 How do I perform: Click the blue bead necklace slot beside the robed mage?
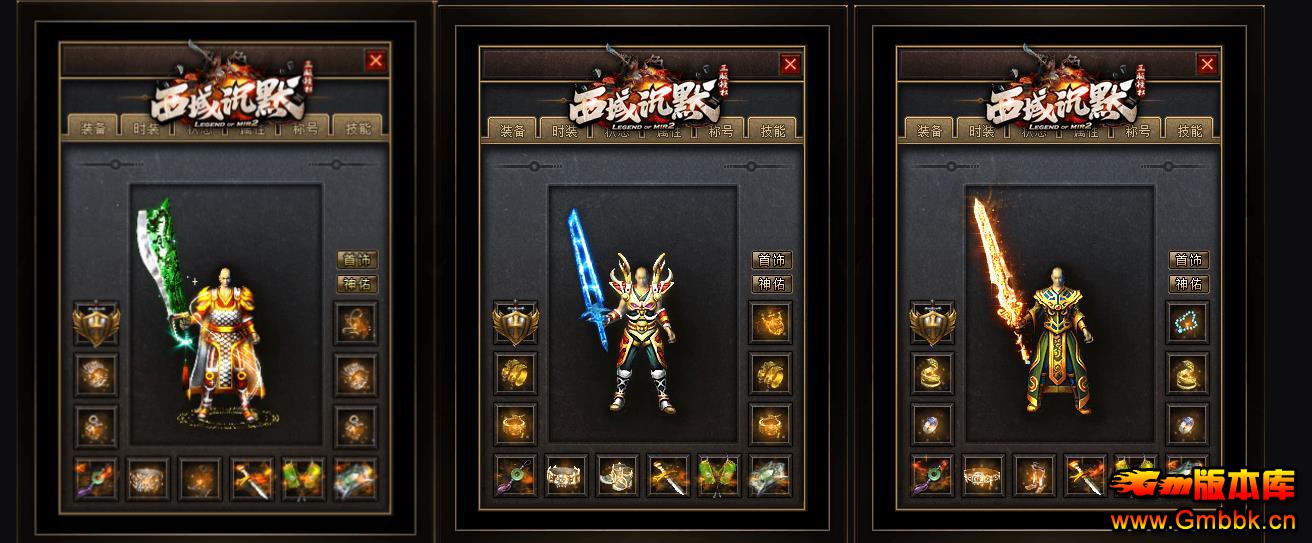click(x=1188, y=322)
